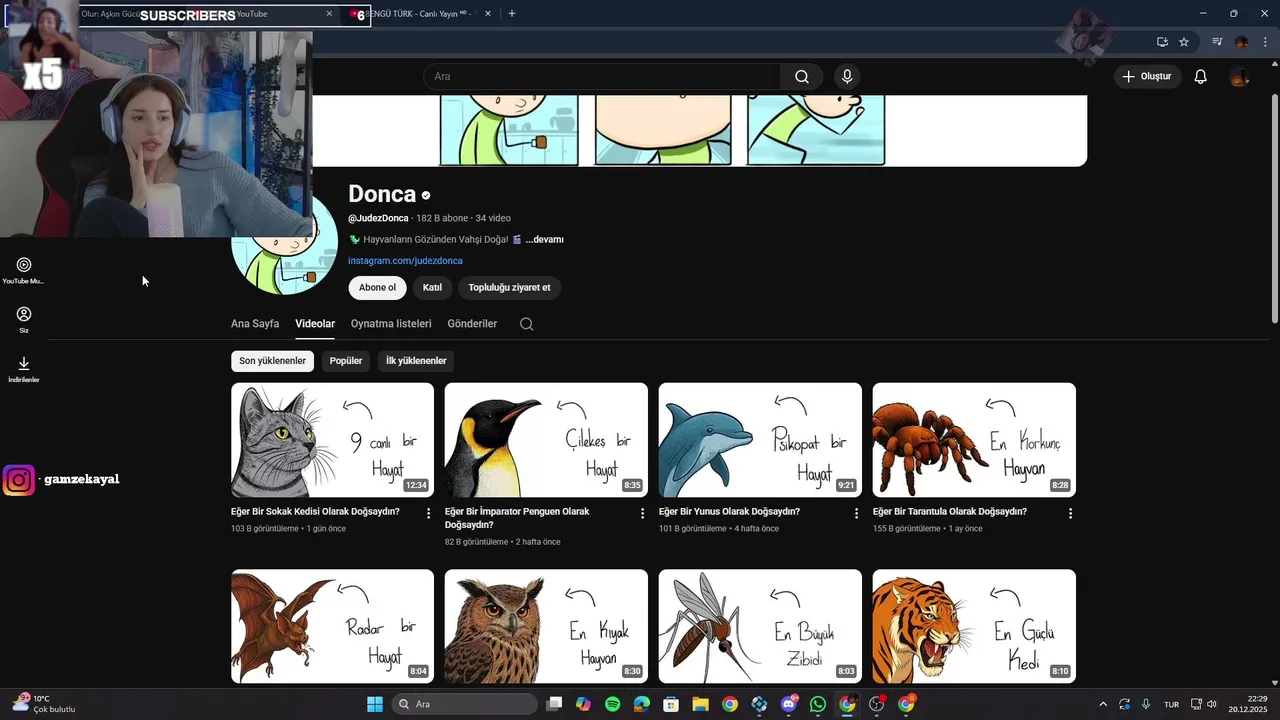Open the Chrome profile avatar
Screen dimensions: 1280x720
click(x=1241, y=42)
